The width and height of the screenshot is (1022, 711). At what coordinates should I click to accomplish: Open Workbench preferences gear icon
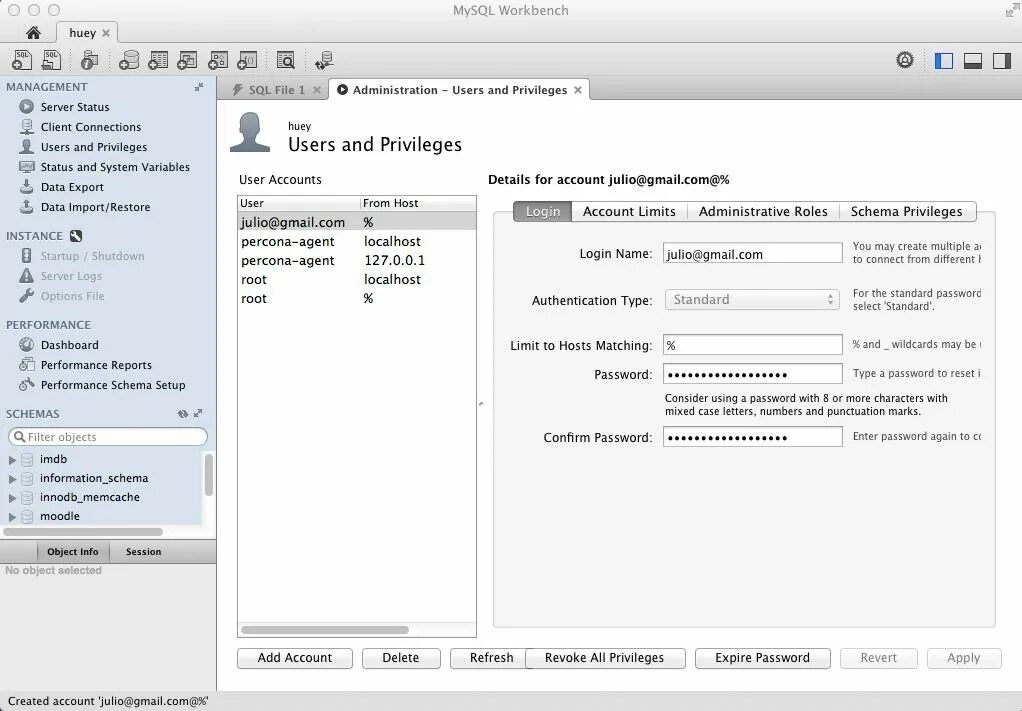click(x=905, y=60)
